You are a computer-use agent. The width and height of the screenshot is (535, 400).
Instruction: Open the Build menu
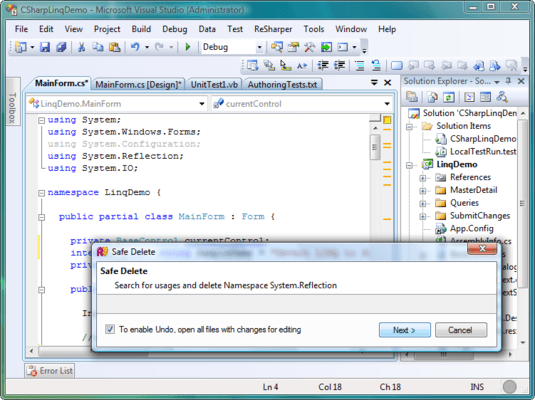pyautogui.click(x=141, y=29)
